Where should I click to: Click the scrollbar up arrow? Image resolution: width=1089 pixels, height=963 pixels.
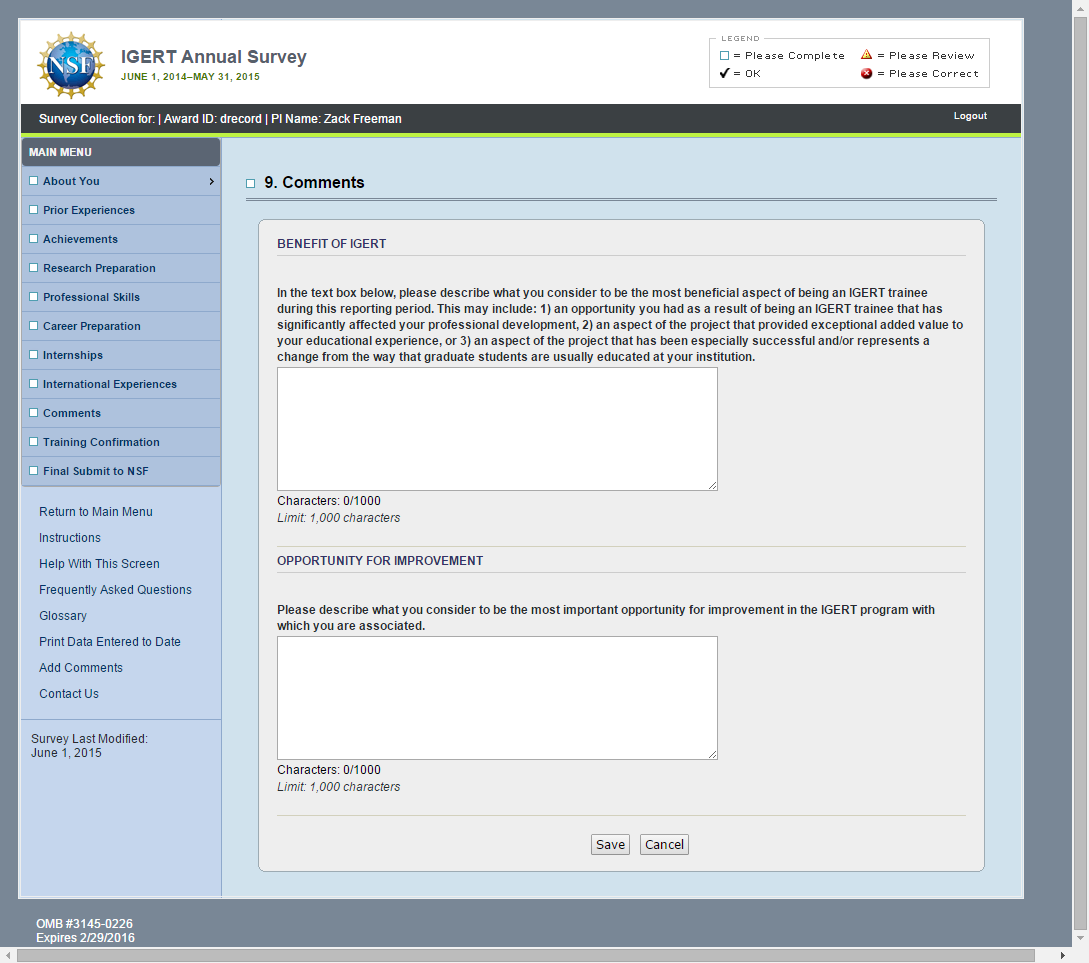(x=1080, y=7)
